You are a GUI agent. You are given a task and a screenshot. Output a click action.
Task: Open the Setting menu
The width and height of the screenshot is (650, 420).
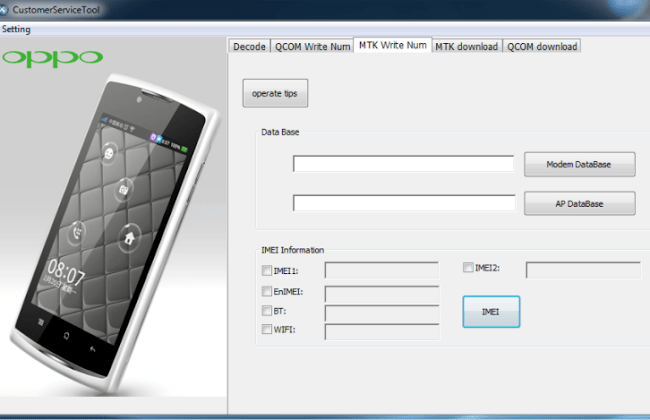(x=16, y=29)
